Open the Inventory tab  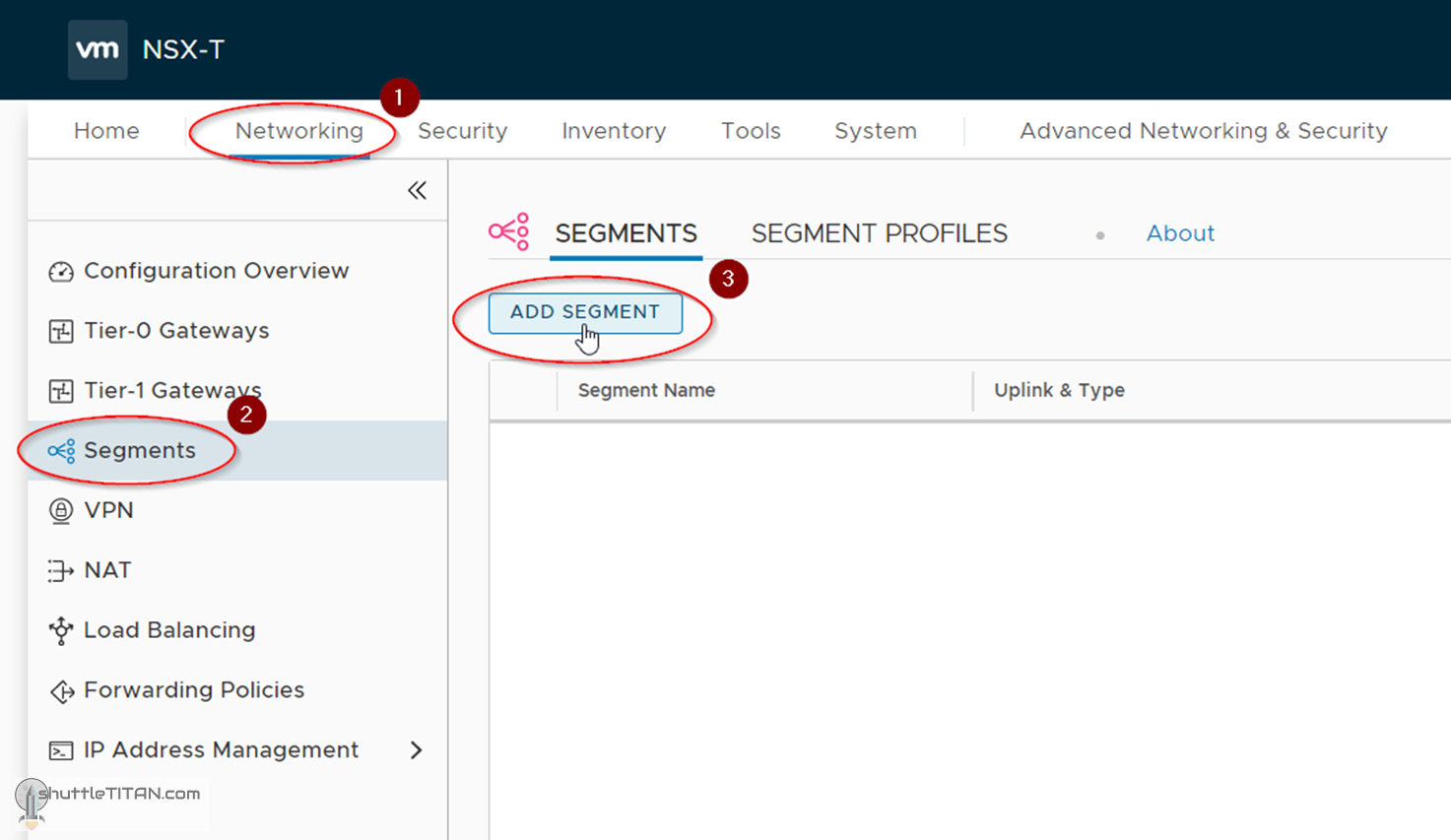coord(614,131)
